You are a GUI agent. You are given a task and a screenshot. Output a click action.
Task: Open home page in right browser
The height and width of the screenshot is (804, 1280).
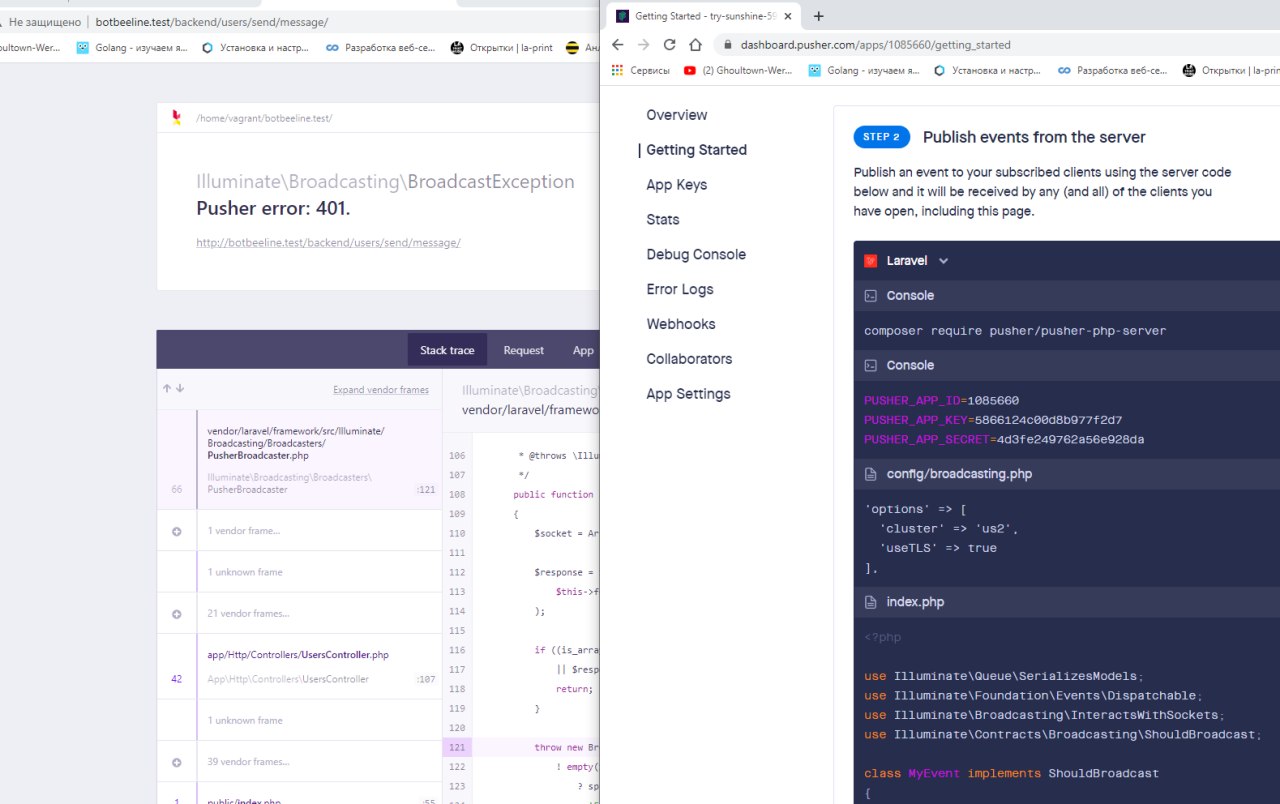695,45
